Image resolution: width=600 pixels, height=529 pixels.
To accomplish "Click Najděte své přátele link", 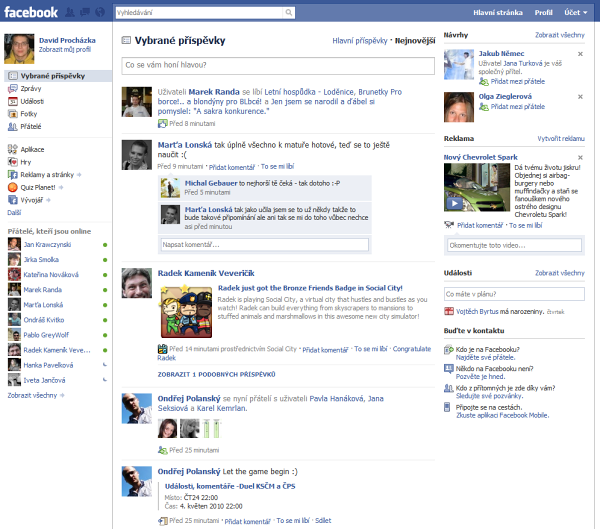I will [x=485, y=358].
